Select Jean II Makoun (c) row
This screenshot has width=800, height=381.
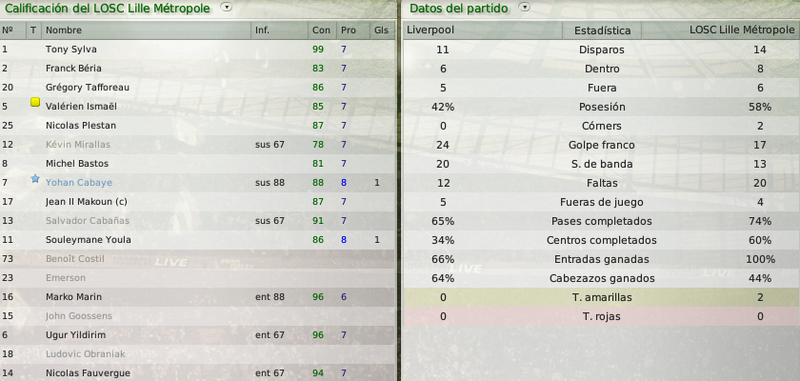pos(197,201)
